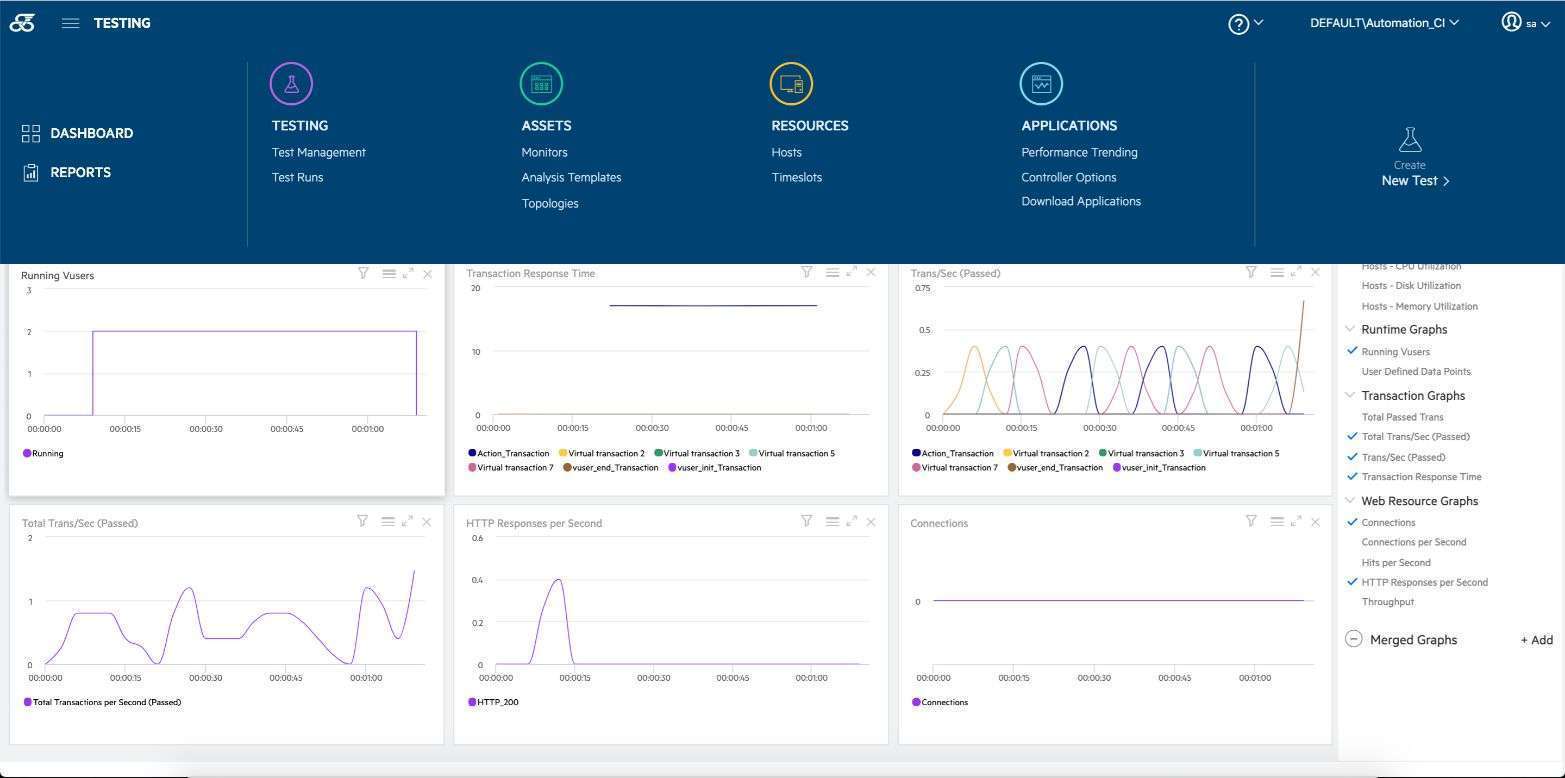Expand the help menu dropdown
The image size is (1565, 778).
tap(1246, 23)
